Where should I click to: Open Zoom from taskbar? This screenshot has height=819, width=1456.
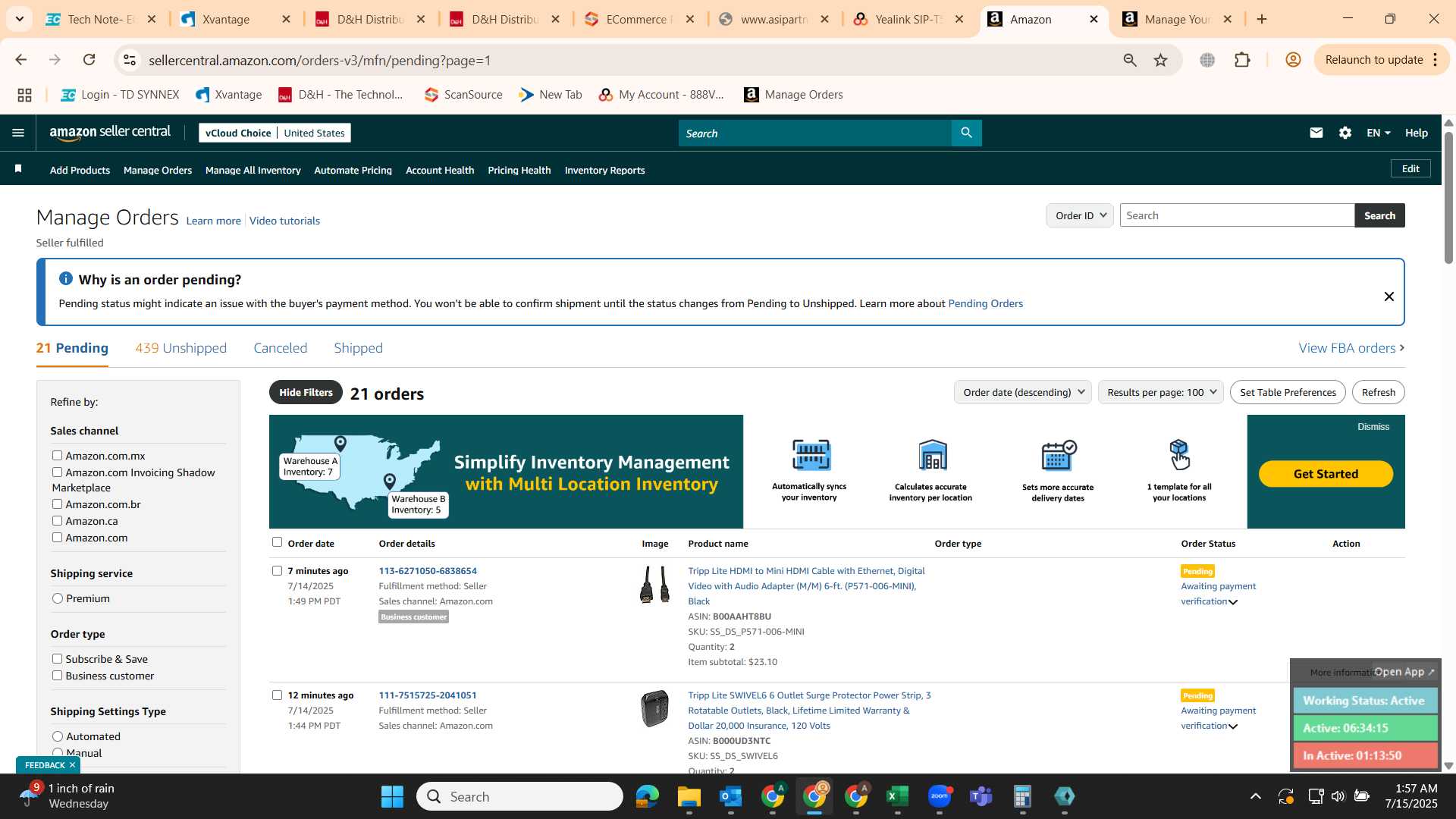pos(940,796)
